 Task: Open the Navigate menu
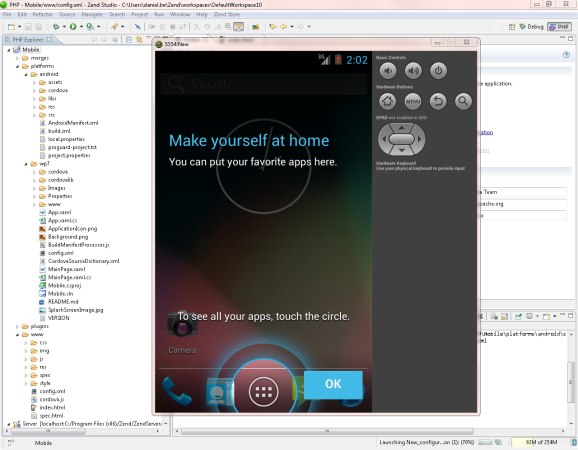pyautogui.click(x=92, y=14)
